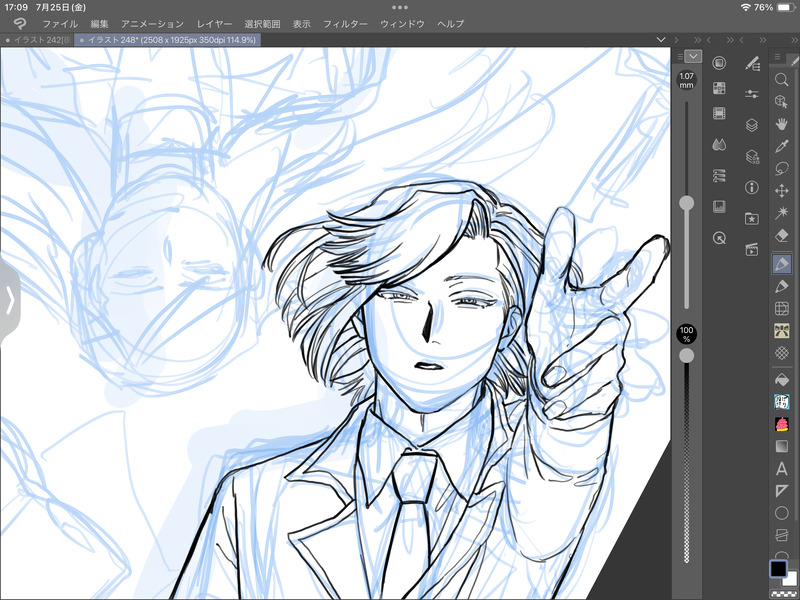
Task: Select the Hand move-view tool
Action: pyautogui.click(x=781, y=123)
